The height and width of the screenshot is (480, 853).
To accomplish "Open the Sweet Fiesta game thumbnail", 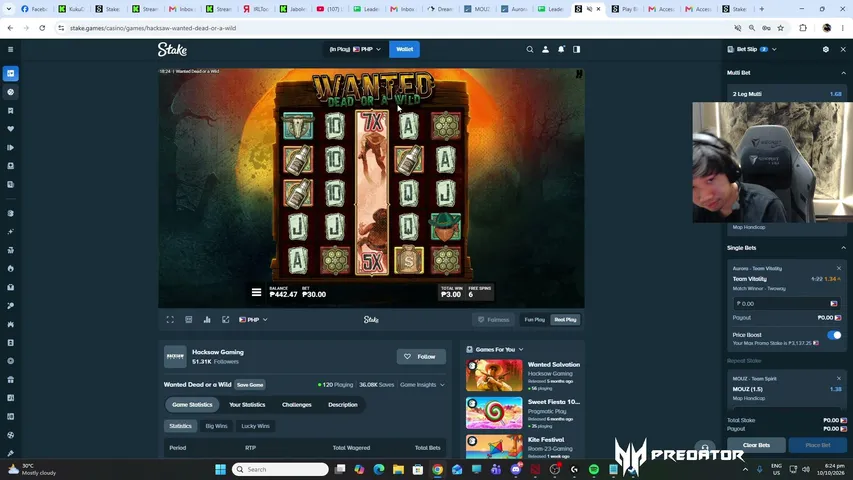I will pos(494,413).
